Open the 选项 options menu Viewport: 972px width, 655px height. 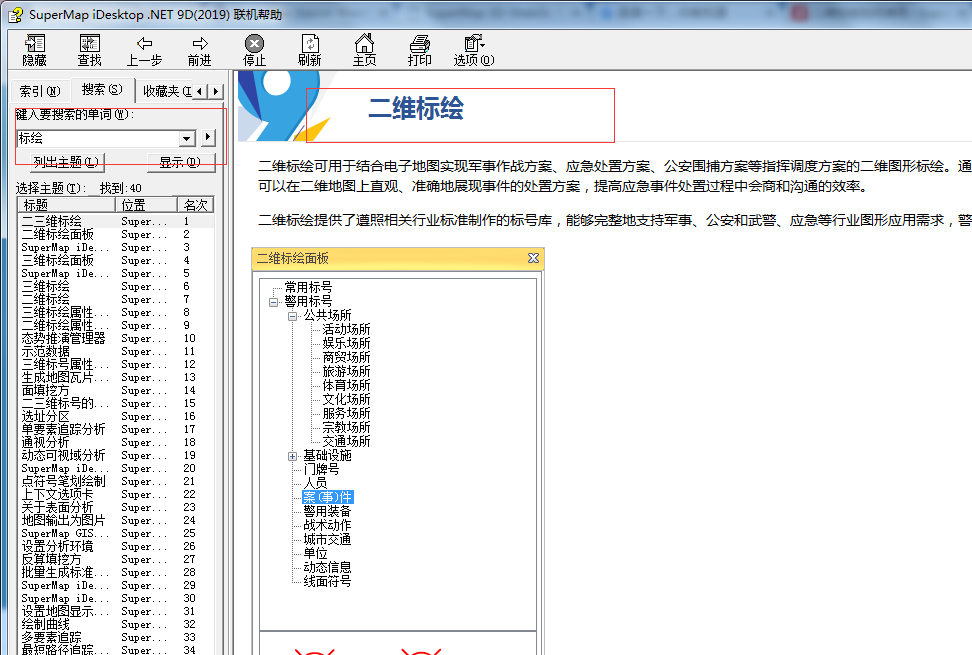coord(474,50)
